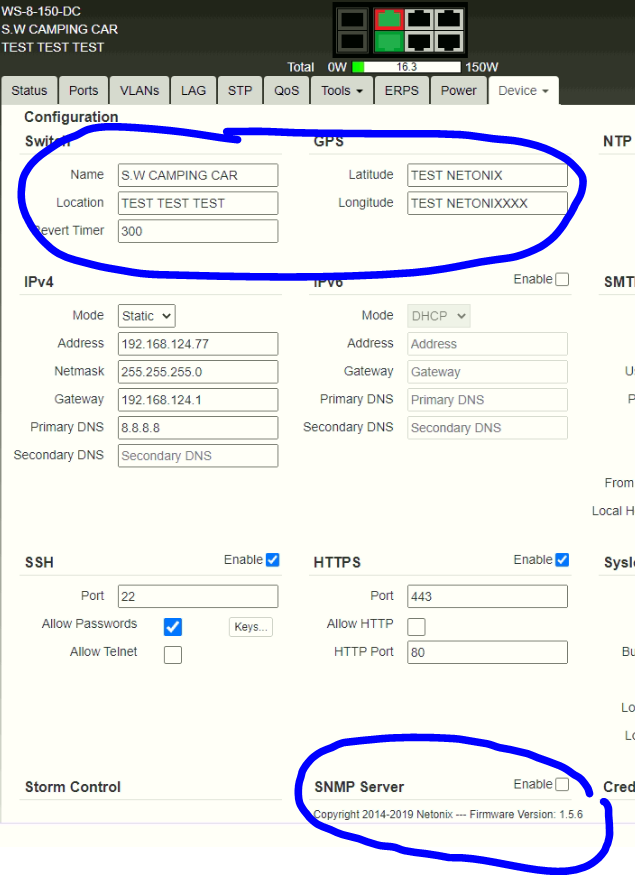The width and height of the screenshot is (635, 875).
Task: Click the total power usage bar
Action: pyautogui.click(x=406, y=67)
